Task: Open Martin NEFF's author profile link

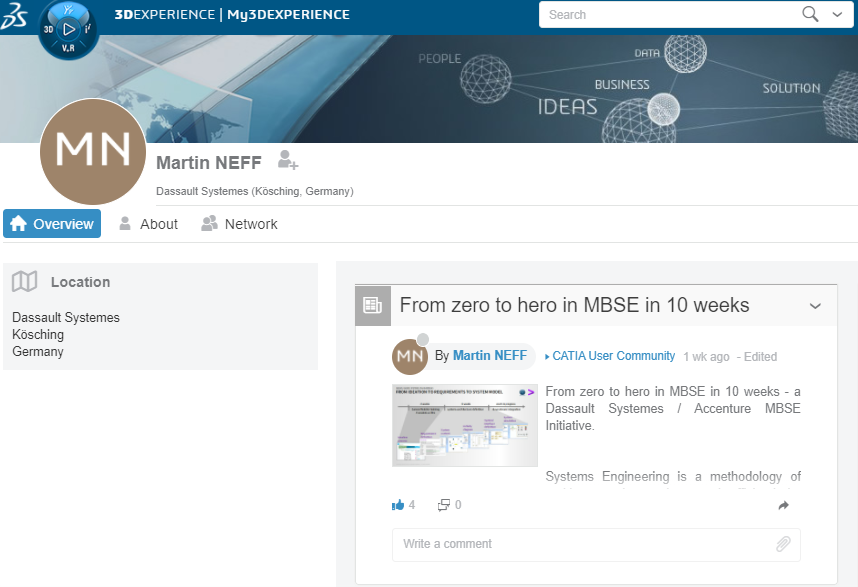Action: pos(489,356)
